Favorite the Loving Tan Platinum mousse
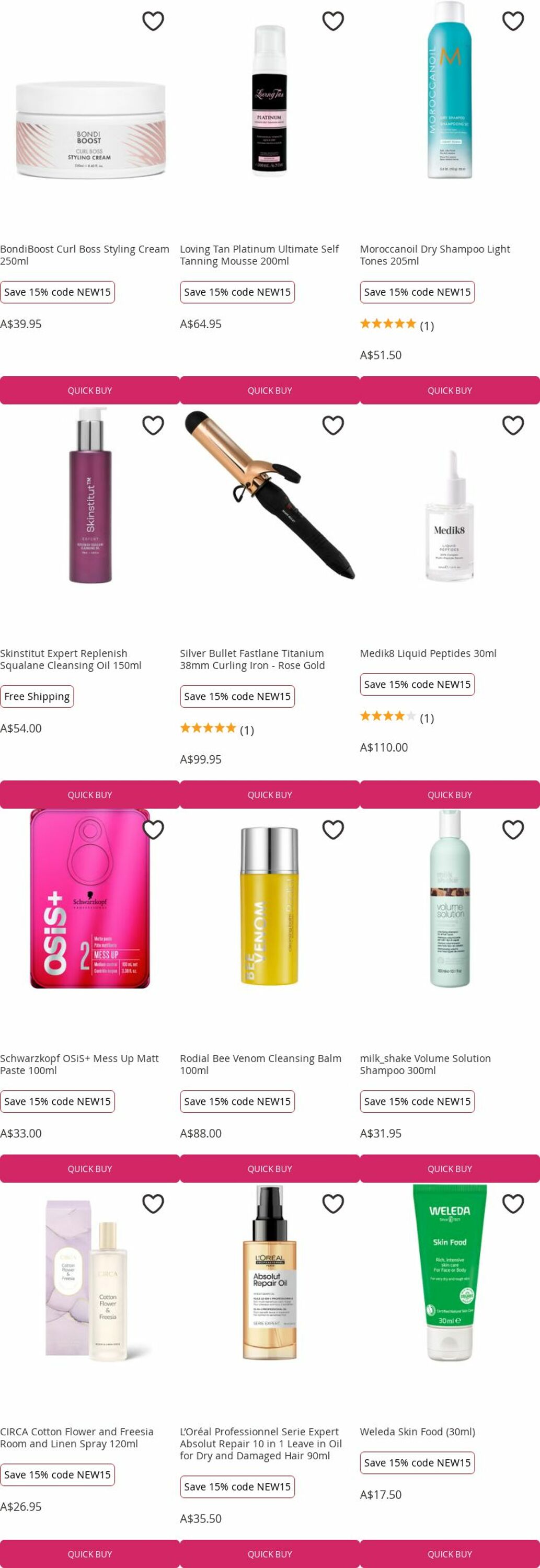Image resolution: width=540 pixels, height=1568 pixels. pyautogui.click(x=333, y=21)
